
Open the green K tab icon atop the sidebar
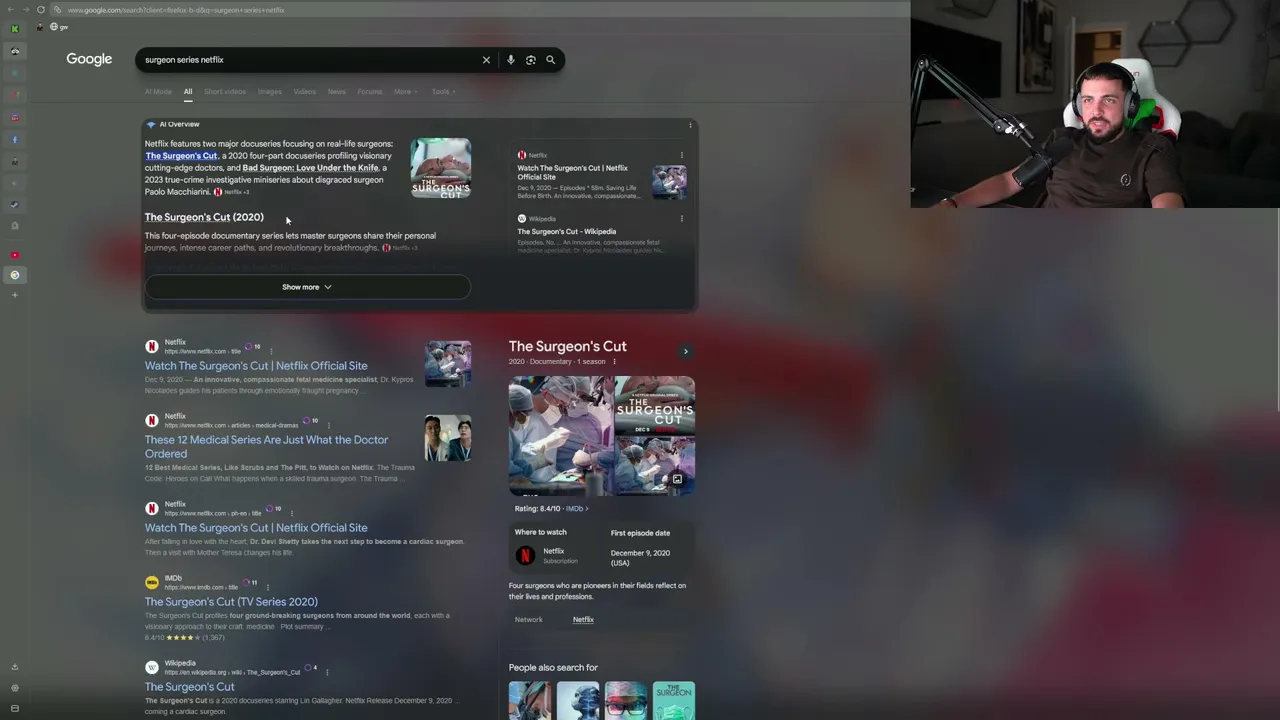[14, 29]
